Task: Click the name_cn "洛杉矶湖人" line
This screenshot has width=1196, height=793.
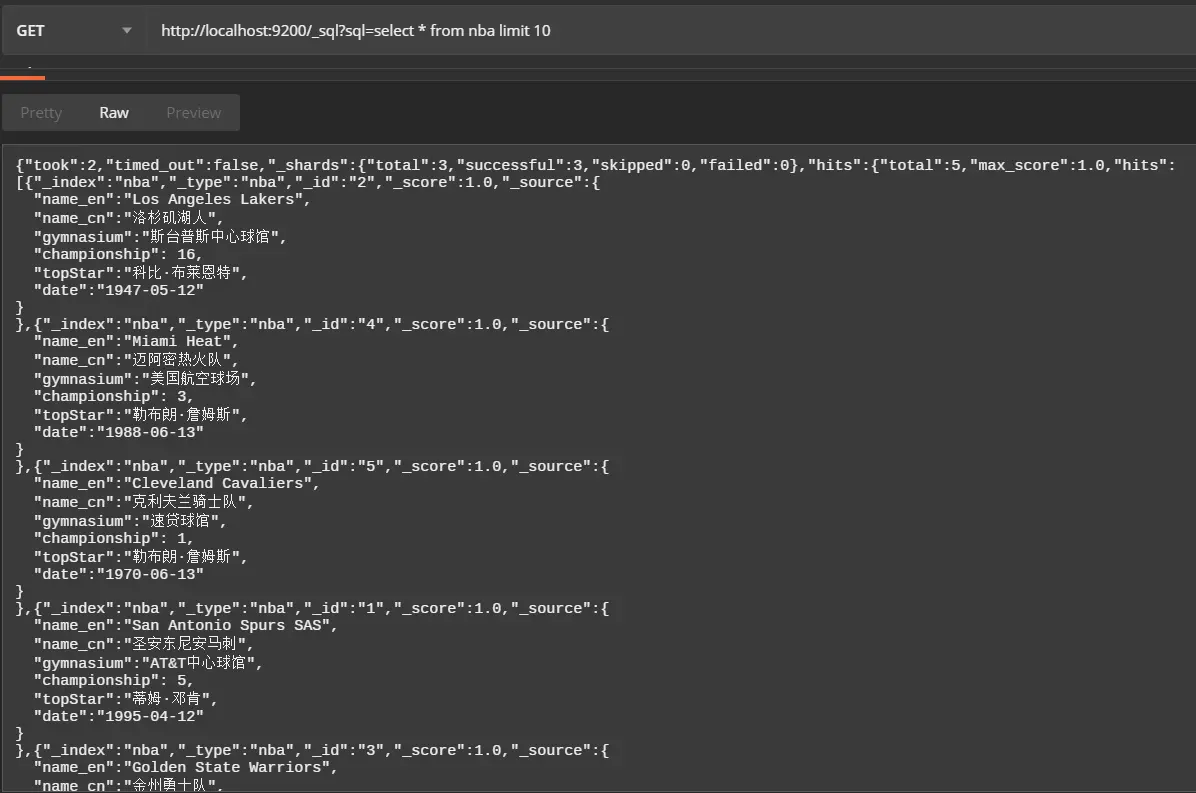Action: coord(128,217)
